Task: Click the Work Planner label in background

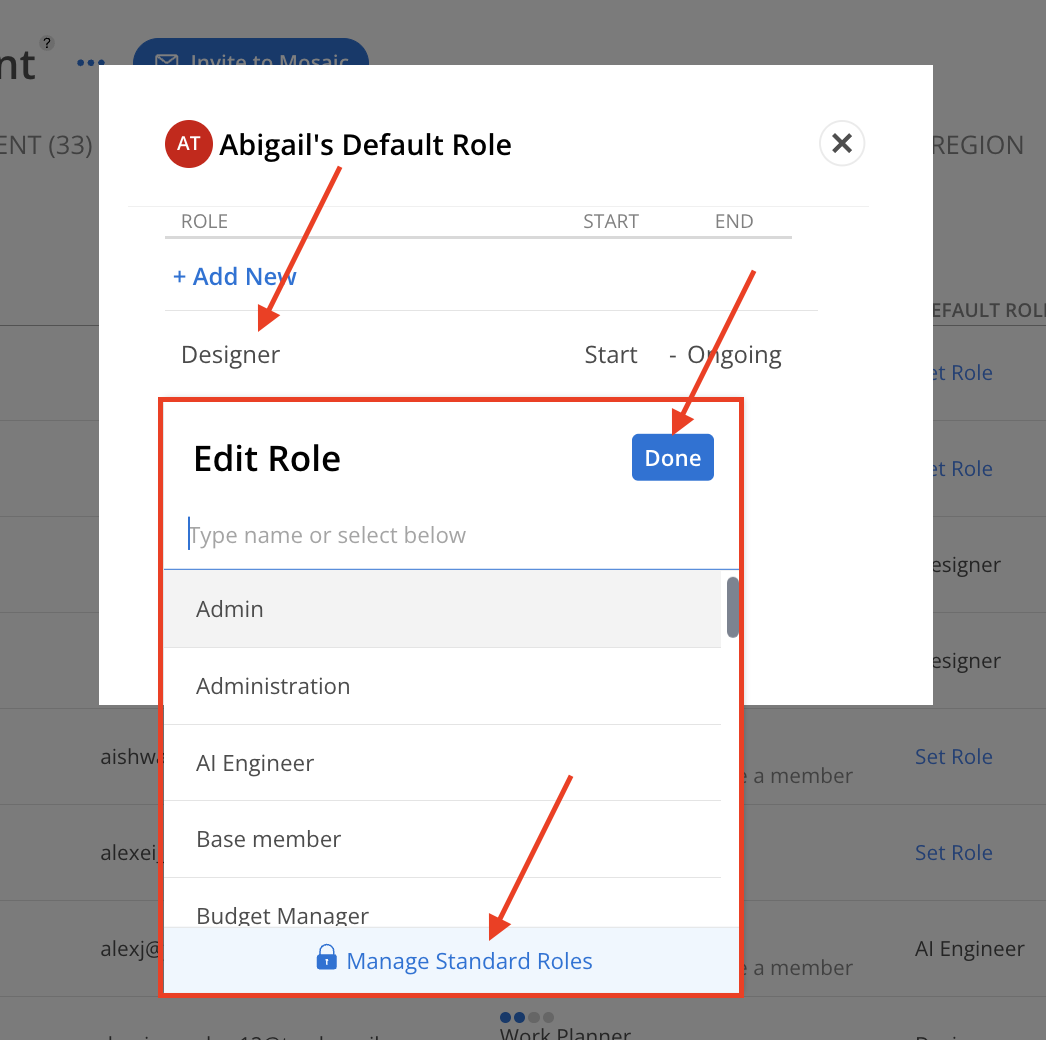Action: (x=565, y=1033)
